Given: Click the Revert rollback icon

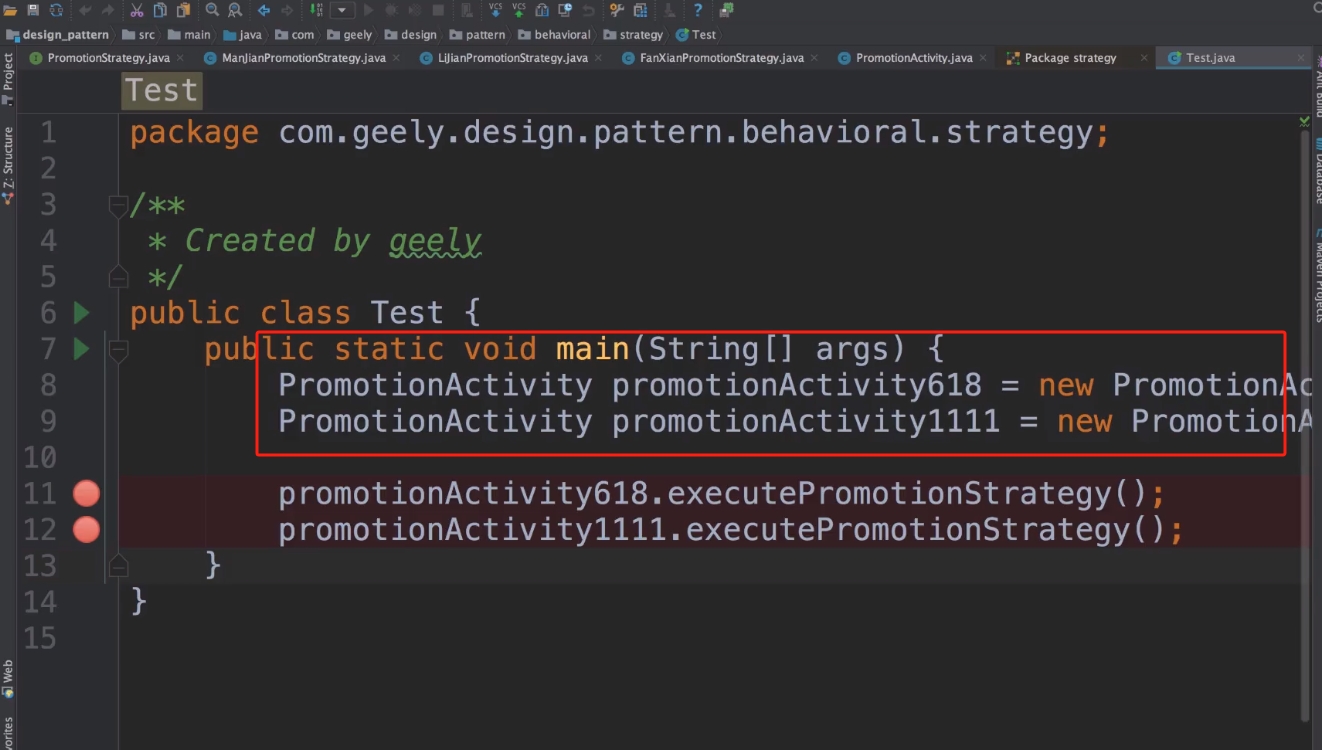Looking at the screenshot, I should click(588, 10).
